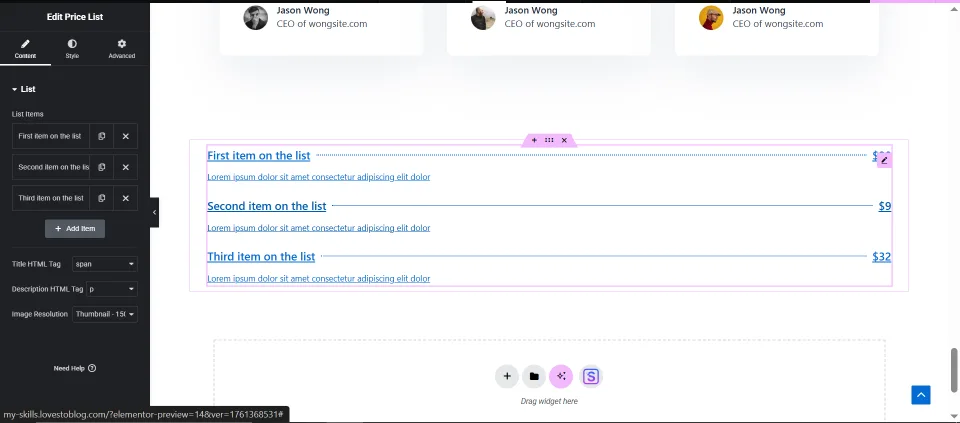Open the Advanced tab

coord(122,50)
